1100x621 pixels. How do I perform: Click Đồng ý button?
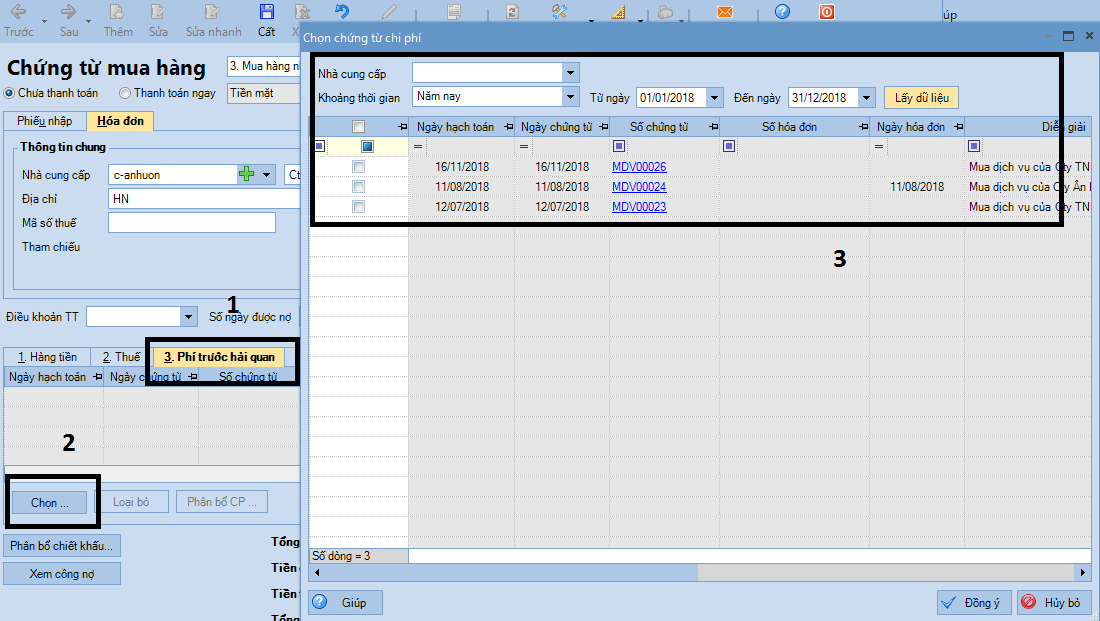click(x=974, y=603)
